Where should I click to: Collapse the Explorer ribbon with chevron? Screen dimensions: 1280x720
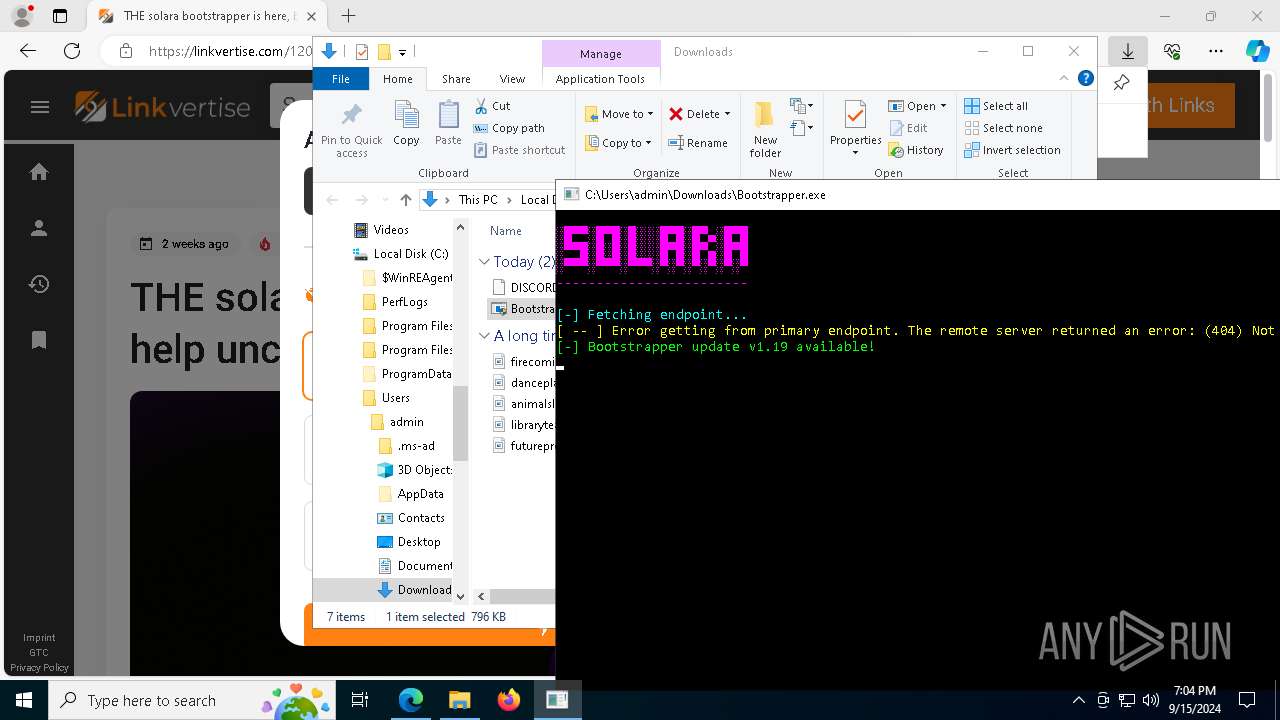(x=1064, y=79)
